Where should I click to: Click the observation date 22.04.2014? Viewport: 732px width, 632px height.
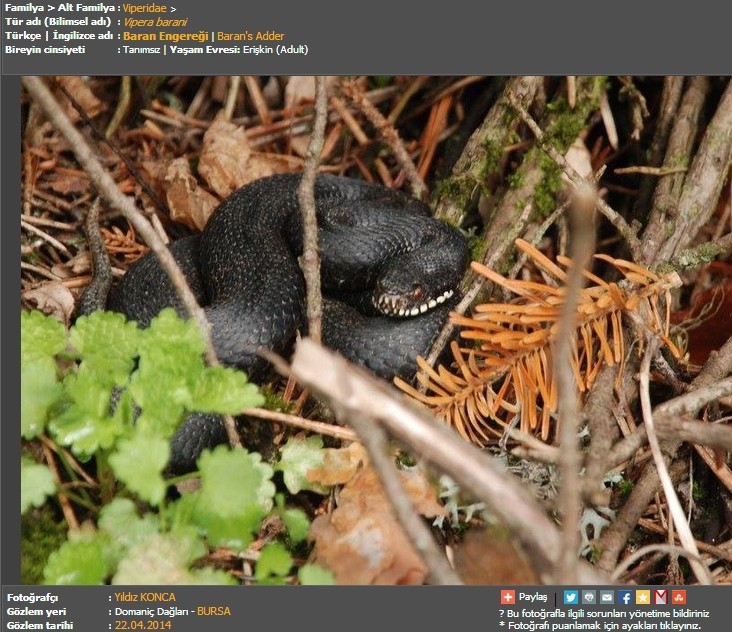142,625
